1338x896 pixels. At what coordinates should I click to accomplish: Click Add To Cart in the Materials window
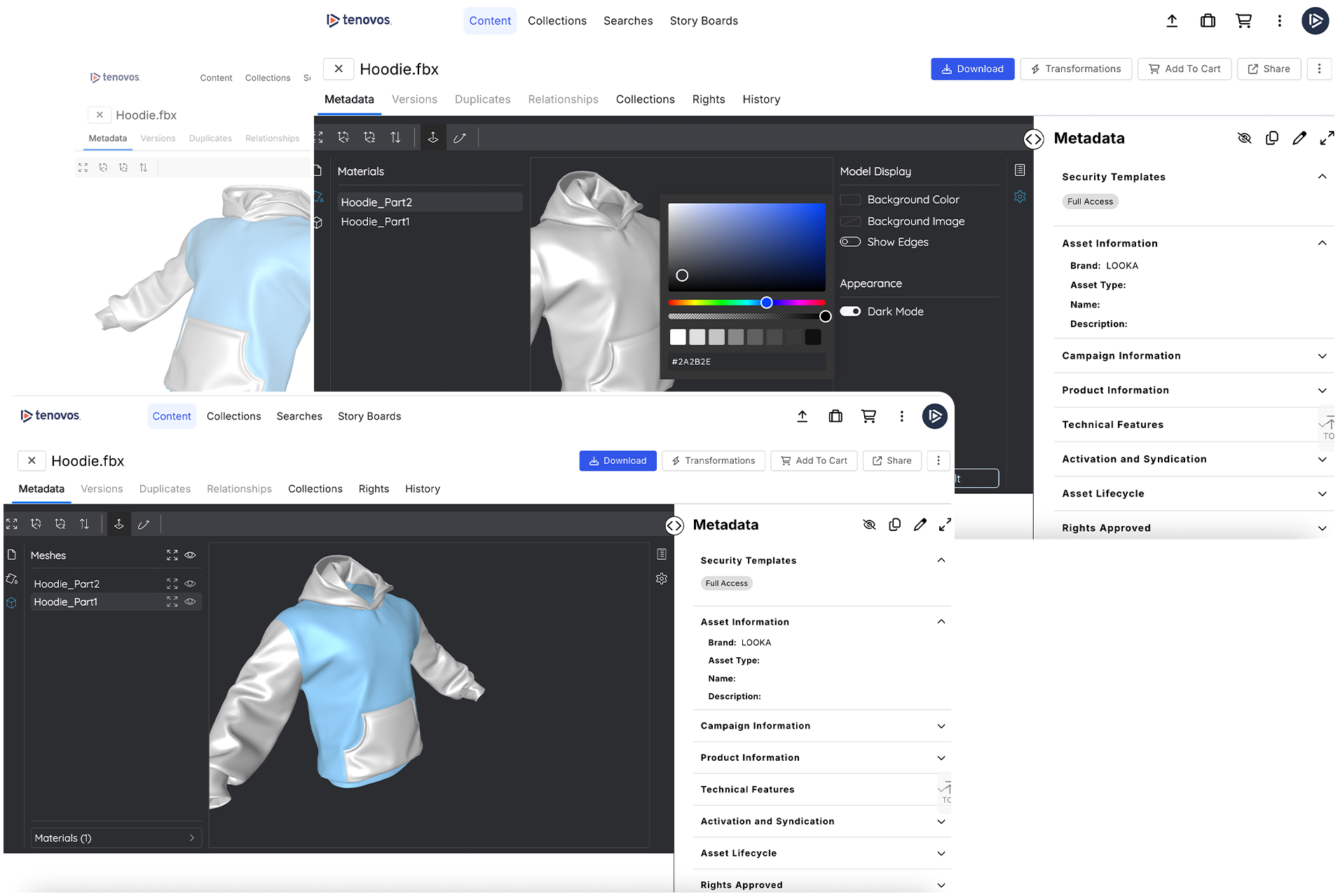pos(1185,69)
